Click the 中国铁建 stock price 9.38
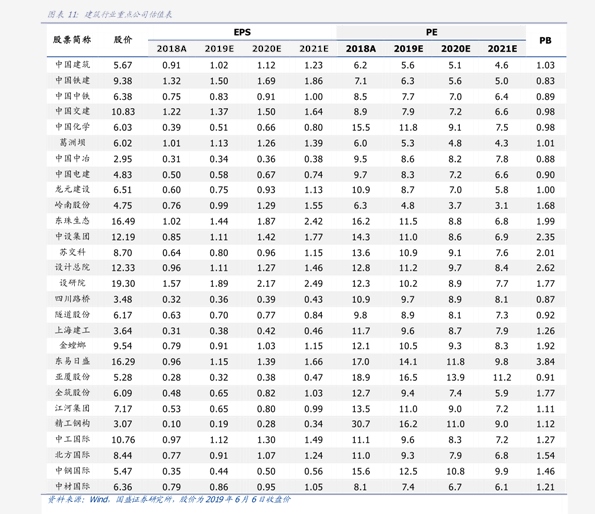 [123, 81]
